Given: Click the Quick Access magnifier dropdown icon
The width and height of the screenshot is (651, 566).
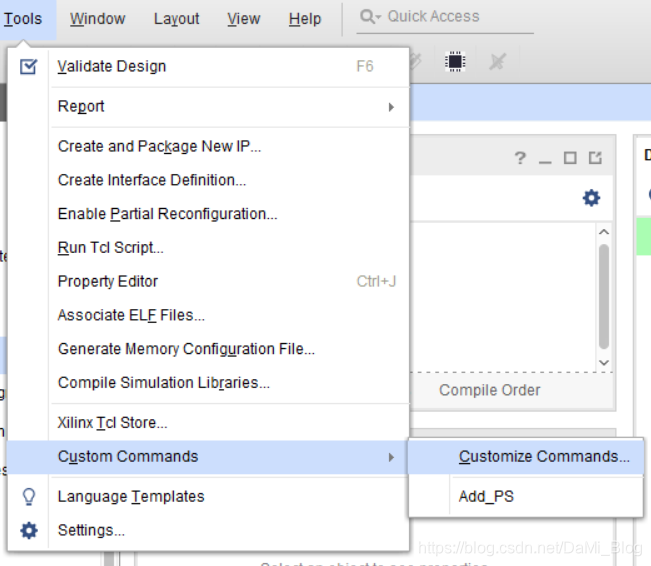Looking at the screenshot, I should (x=370, y=17).
